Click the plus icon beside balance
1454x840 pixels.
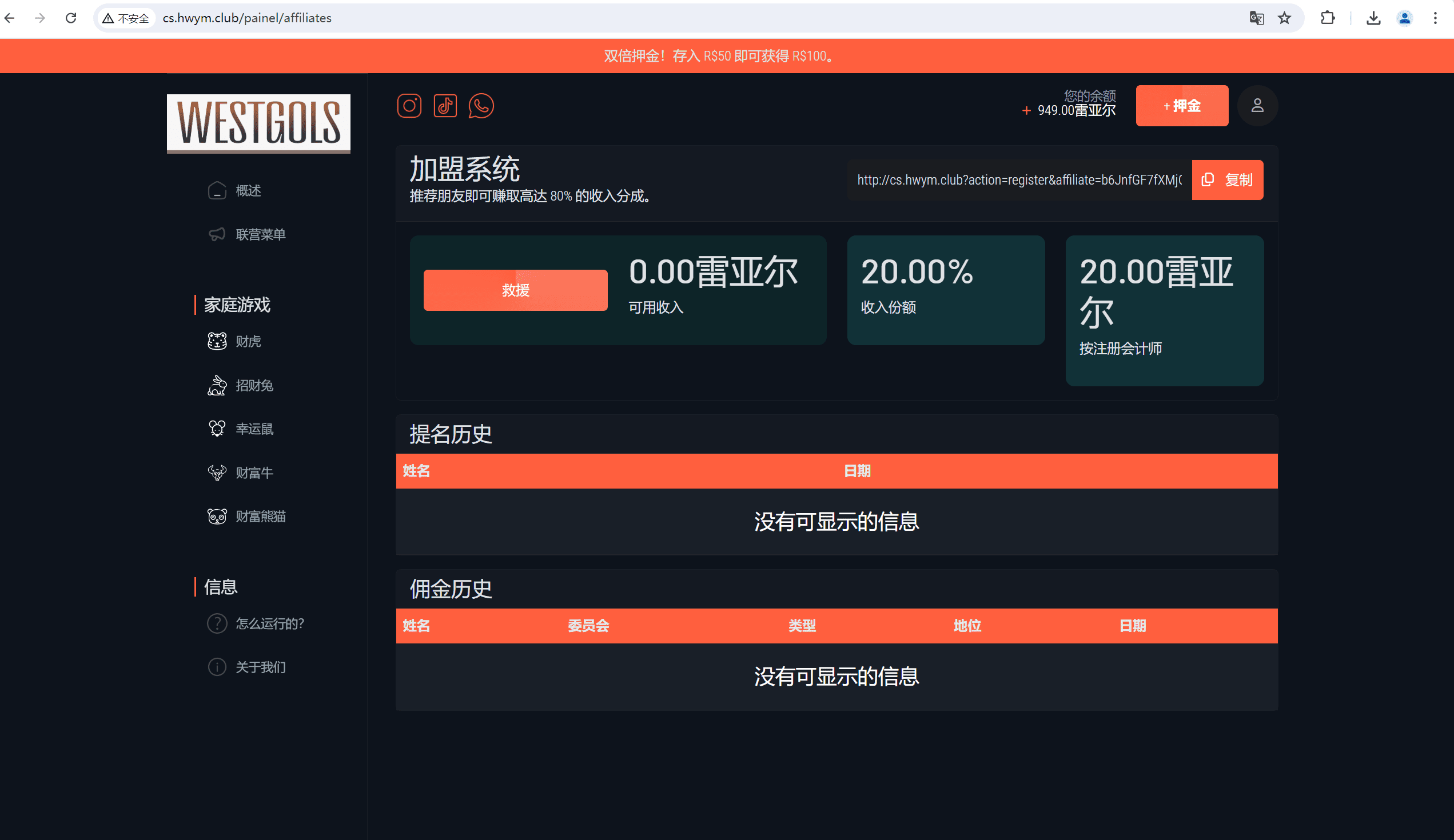(1026, 110)
